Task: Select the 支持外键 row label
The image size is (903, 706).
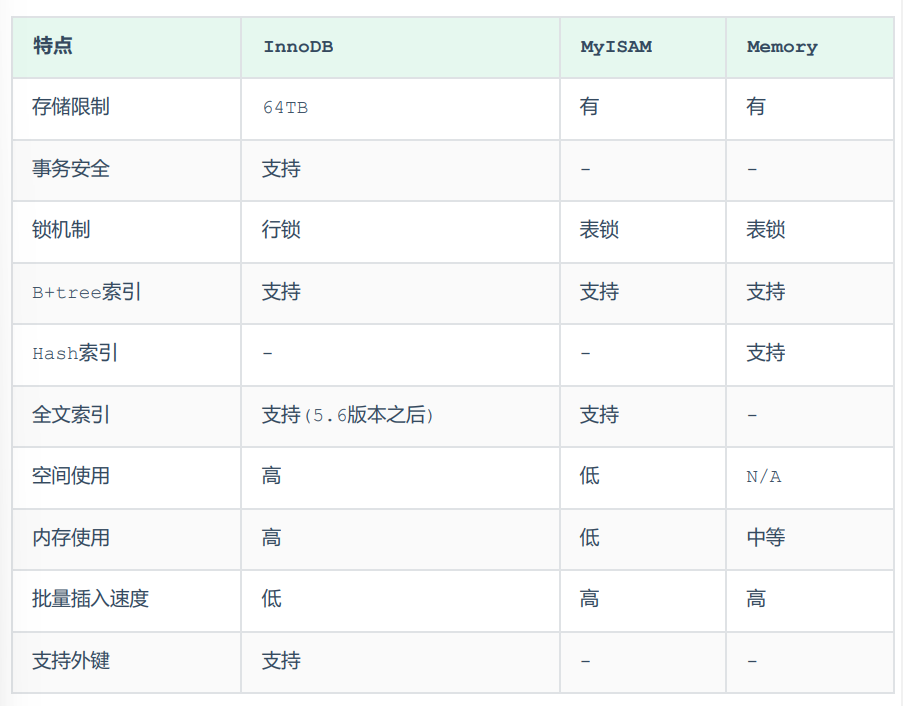Action: (70, 661)
